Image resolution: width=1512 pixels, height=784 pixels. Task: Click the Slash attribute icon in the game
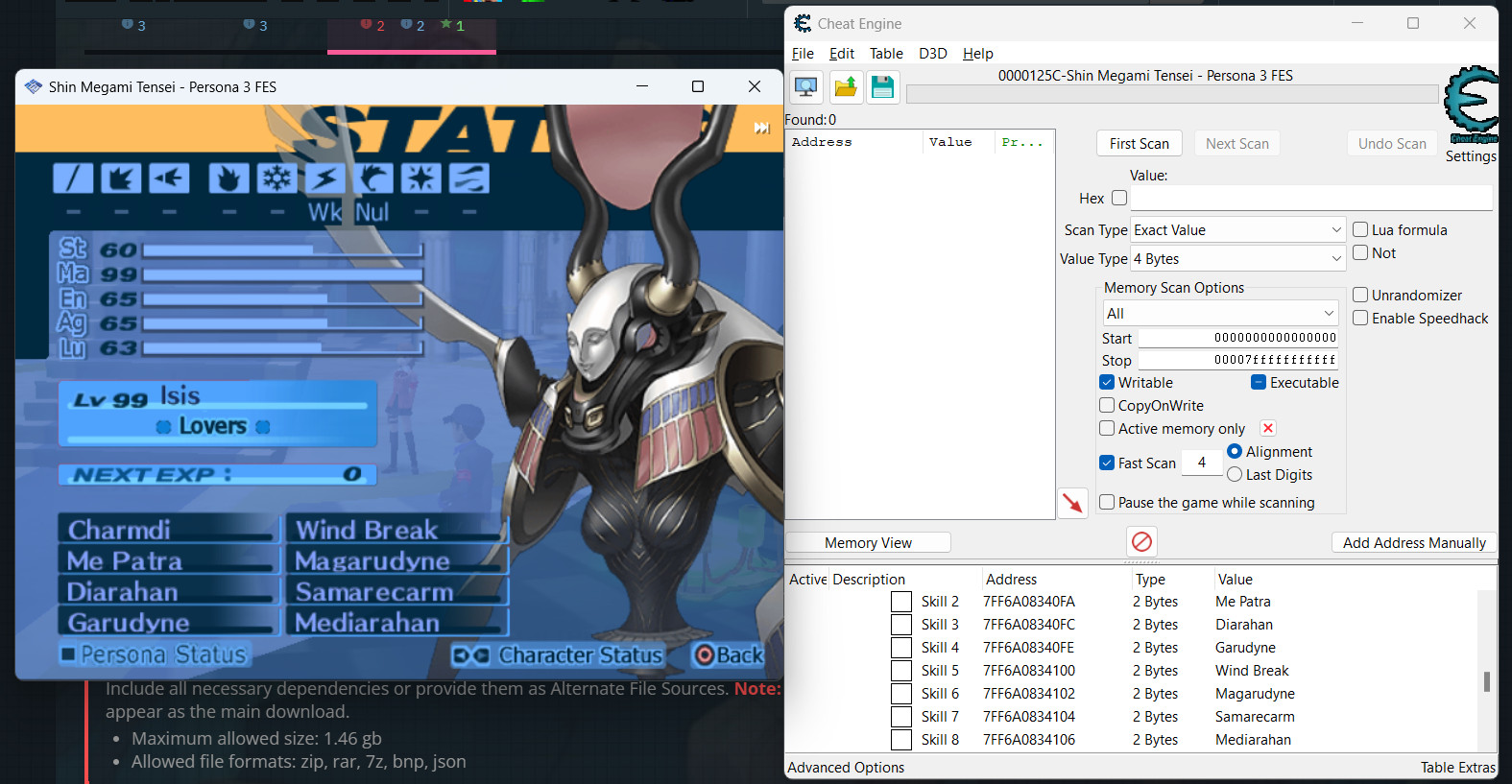pyautogui.click(x=73, y=178)
